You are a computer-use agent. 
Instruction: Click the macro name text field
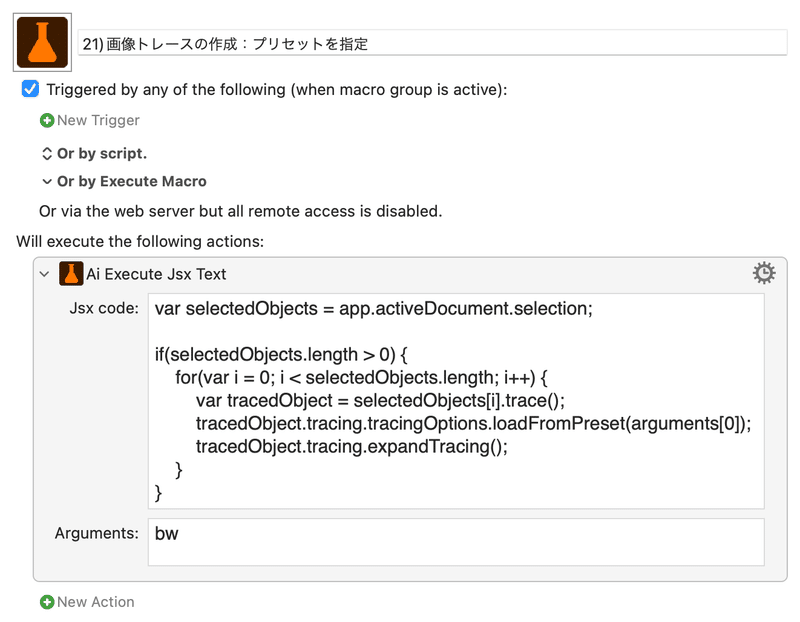click(432, 43)
